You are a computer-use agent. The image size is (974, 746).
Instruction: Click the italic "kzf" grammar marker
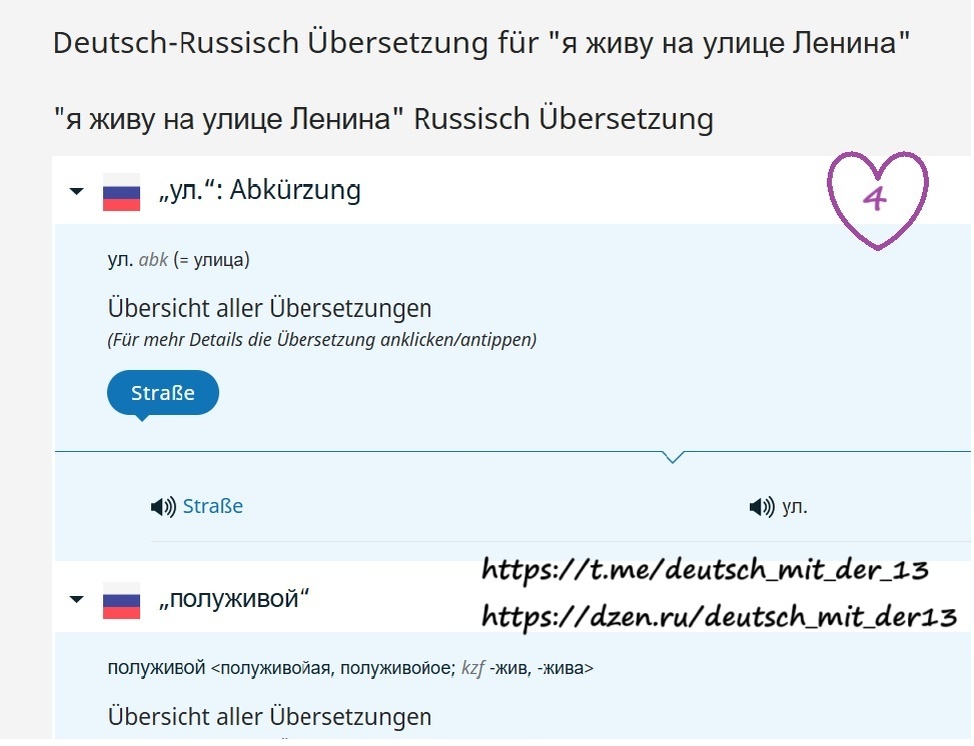coord(474,667)
